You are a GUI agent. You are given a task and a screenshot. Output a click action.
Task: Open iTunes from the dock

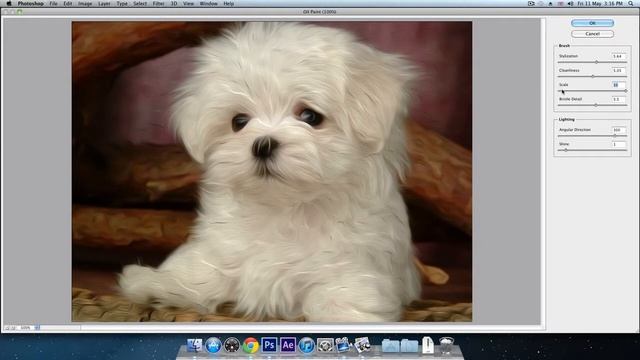point(307,345)
